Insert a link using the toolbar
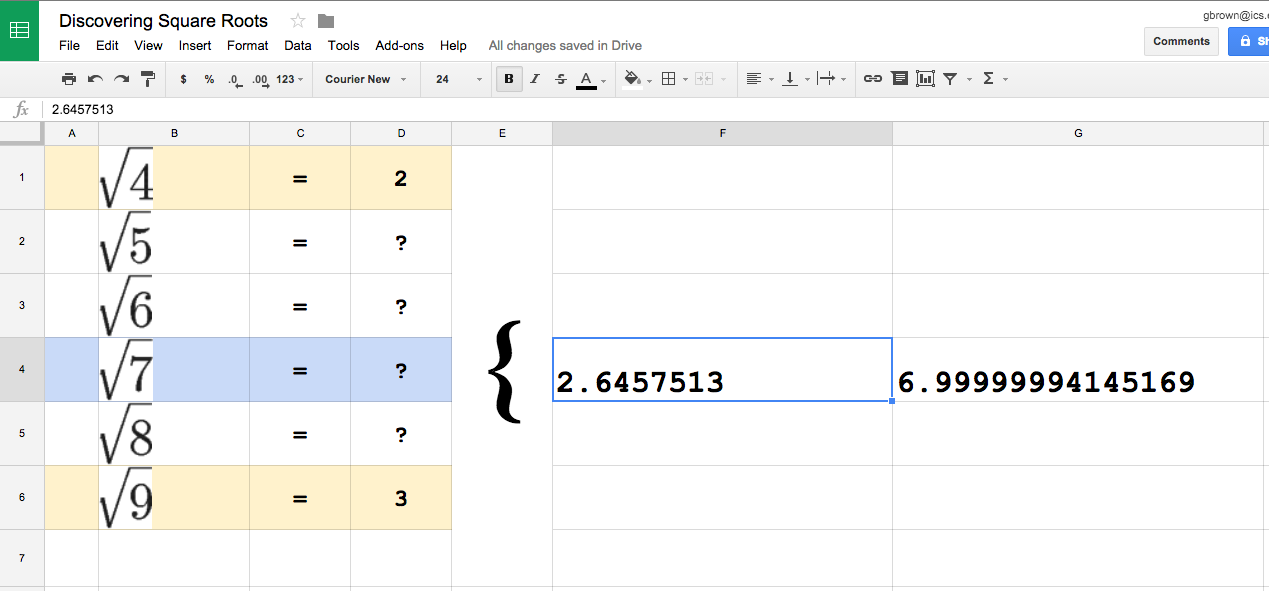 click(x=873, y=79)
